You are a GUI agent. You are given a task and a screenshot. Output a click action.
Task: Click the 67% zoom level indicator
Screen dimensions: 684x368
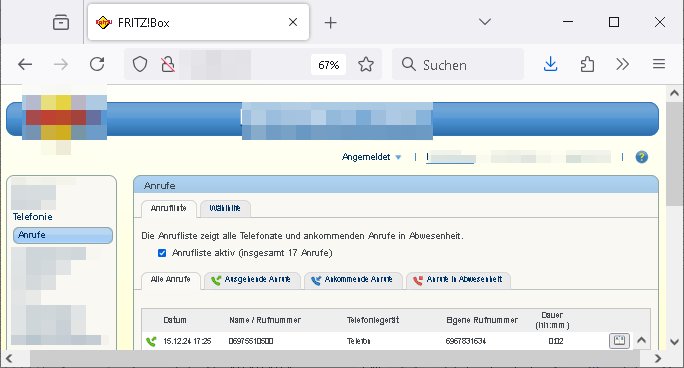click(x=328, y=65)
